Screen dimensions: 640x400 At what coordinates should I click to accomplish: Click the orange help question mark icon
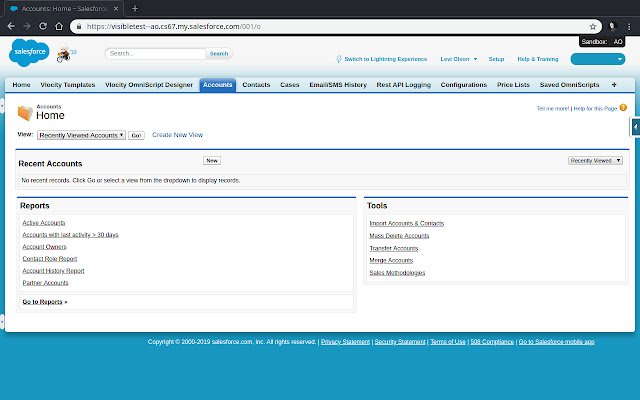(623, 108)
